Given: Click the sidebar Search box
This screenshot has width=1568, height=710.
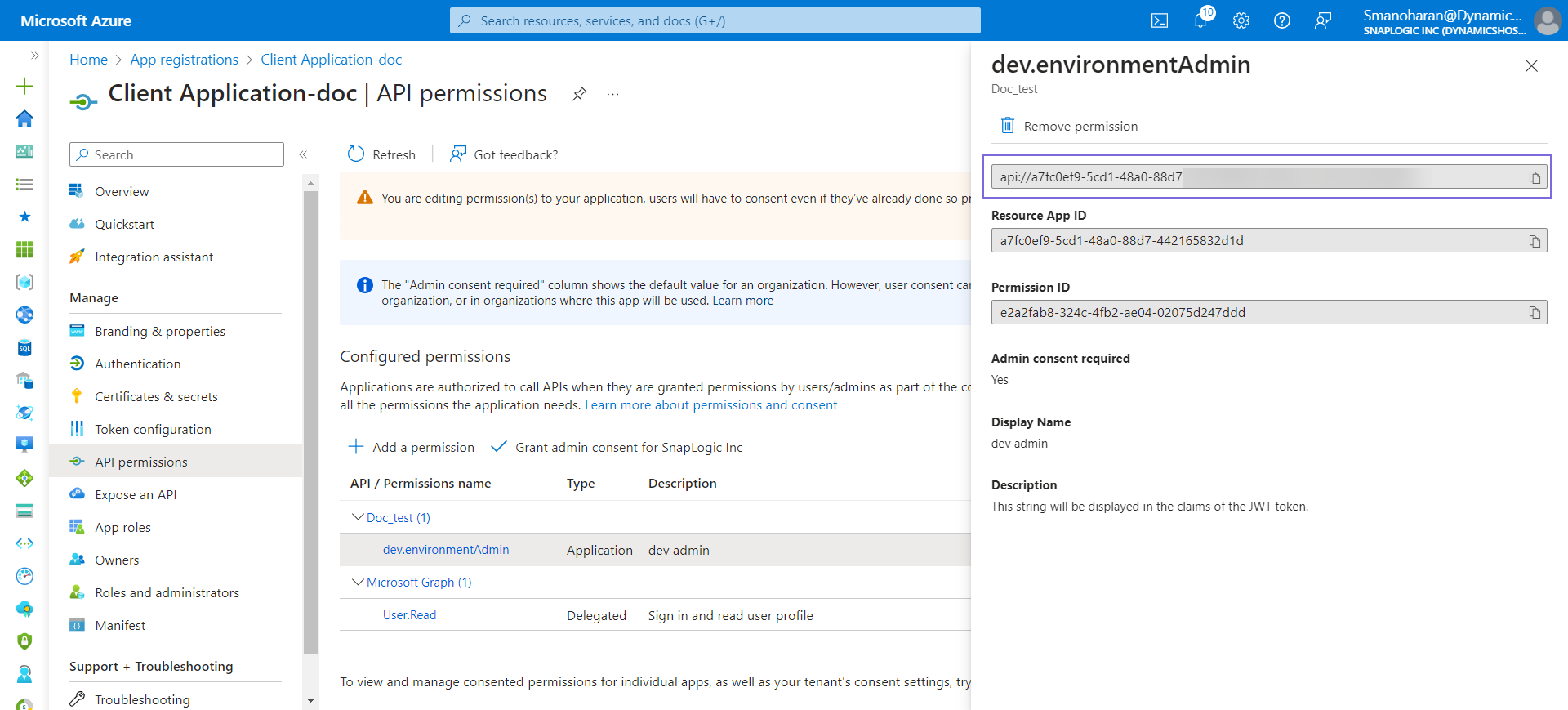Looking at the screenshot, I should click(176, 154).
